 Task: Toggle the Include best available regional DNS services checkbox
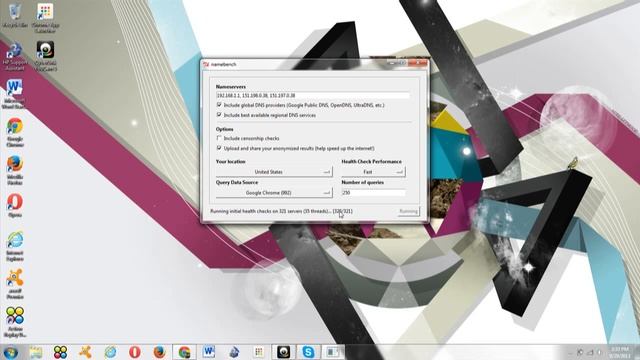click(219, 115)
